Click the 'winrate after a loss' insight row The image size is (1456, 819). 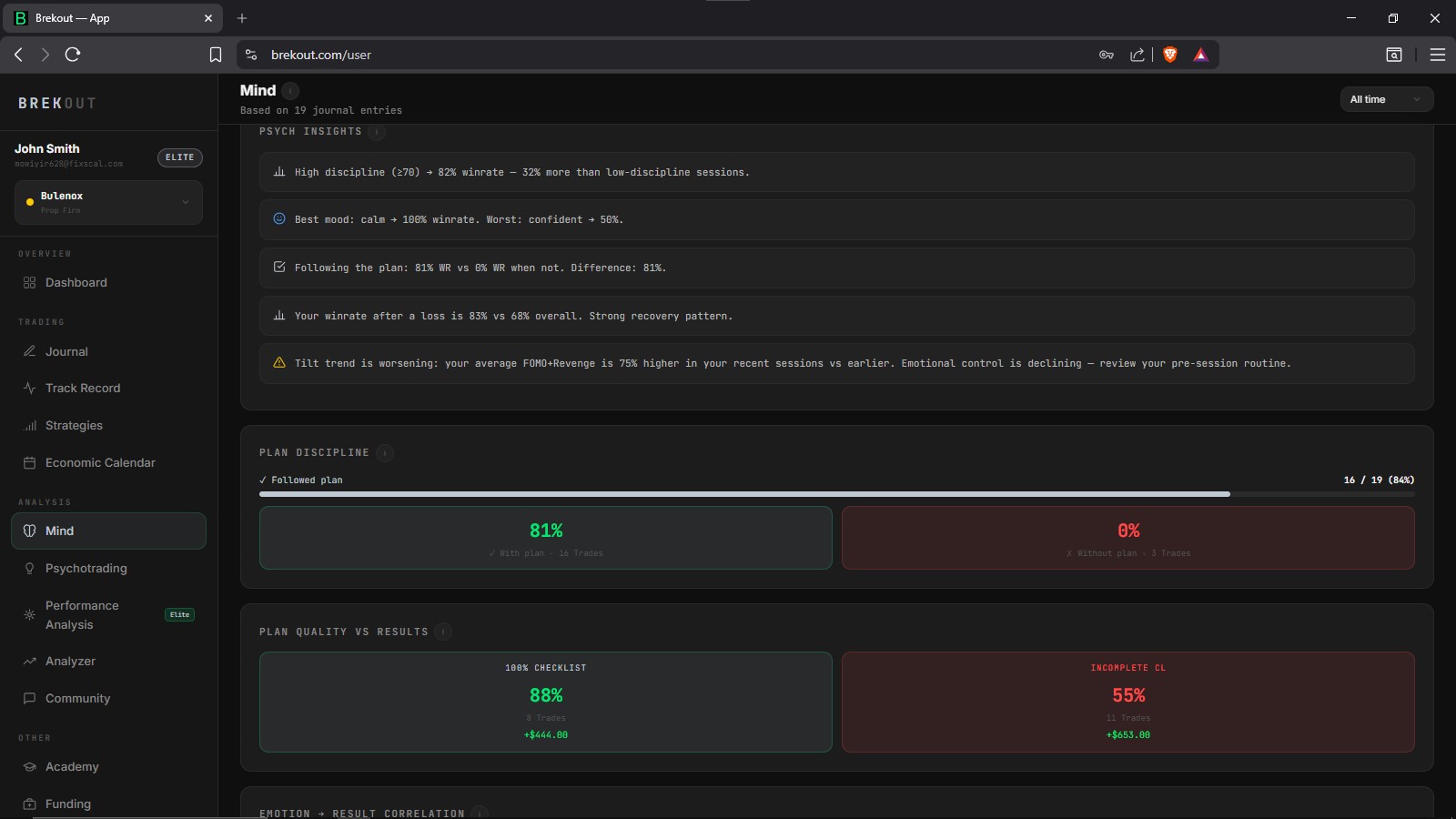point(837,316)
